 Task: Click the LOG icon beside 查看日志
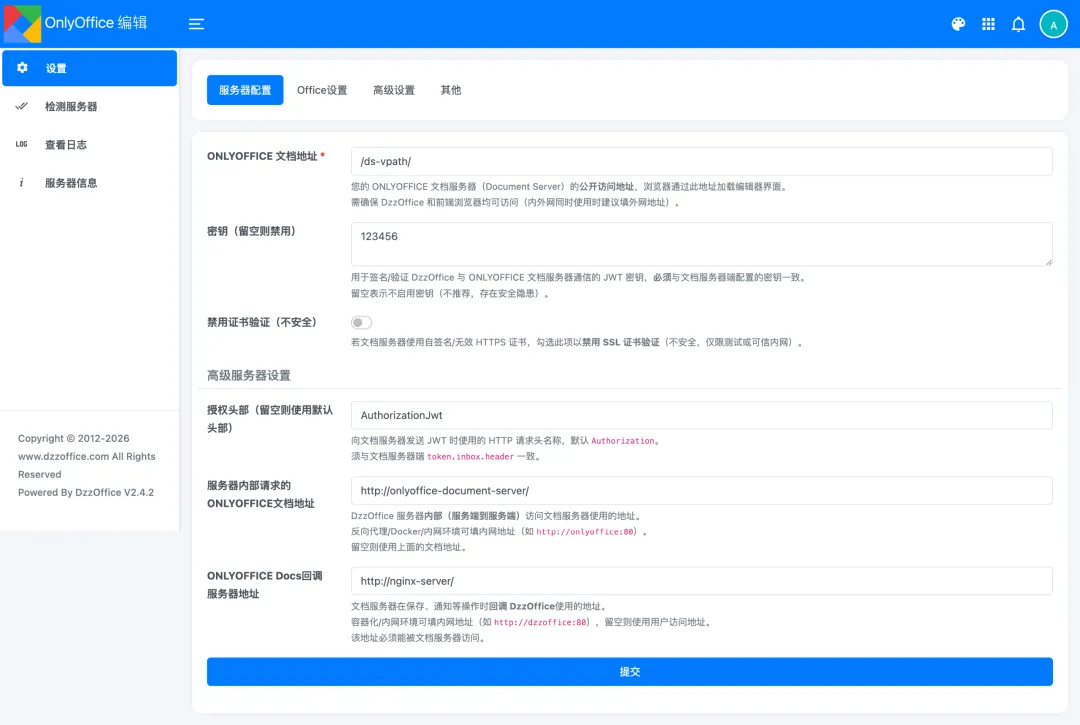(x=21, y=145)
